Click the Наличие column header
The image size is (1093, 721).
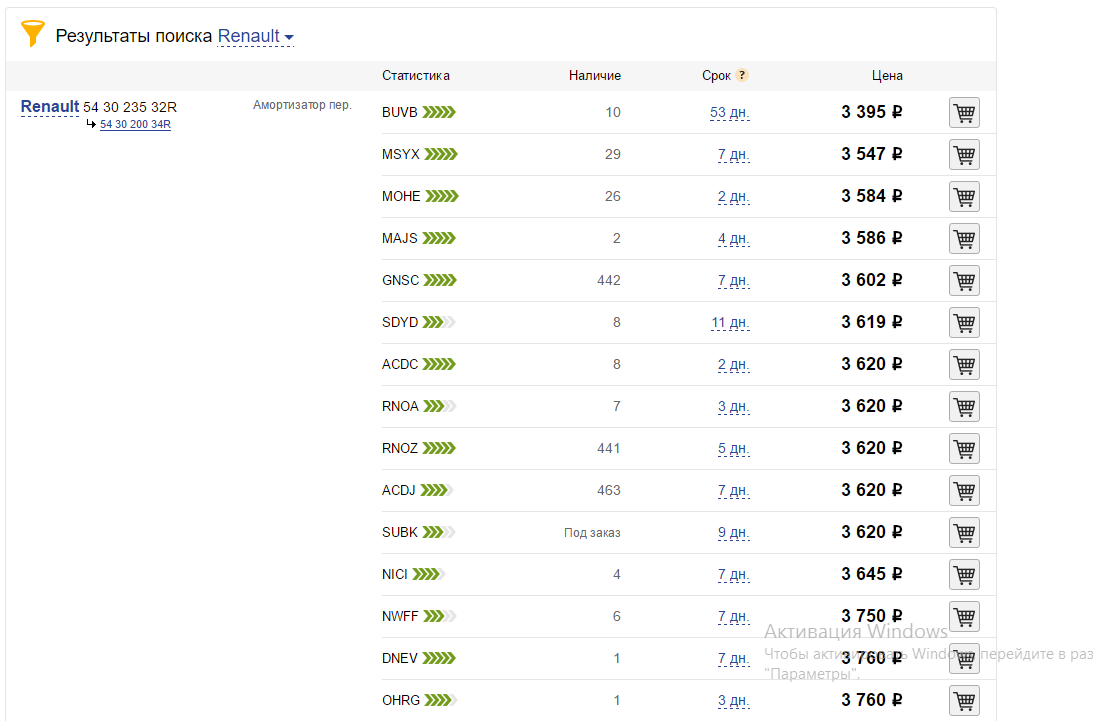pyautogui.click(x=594, y=75)
